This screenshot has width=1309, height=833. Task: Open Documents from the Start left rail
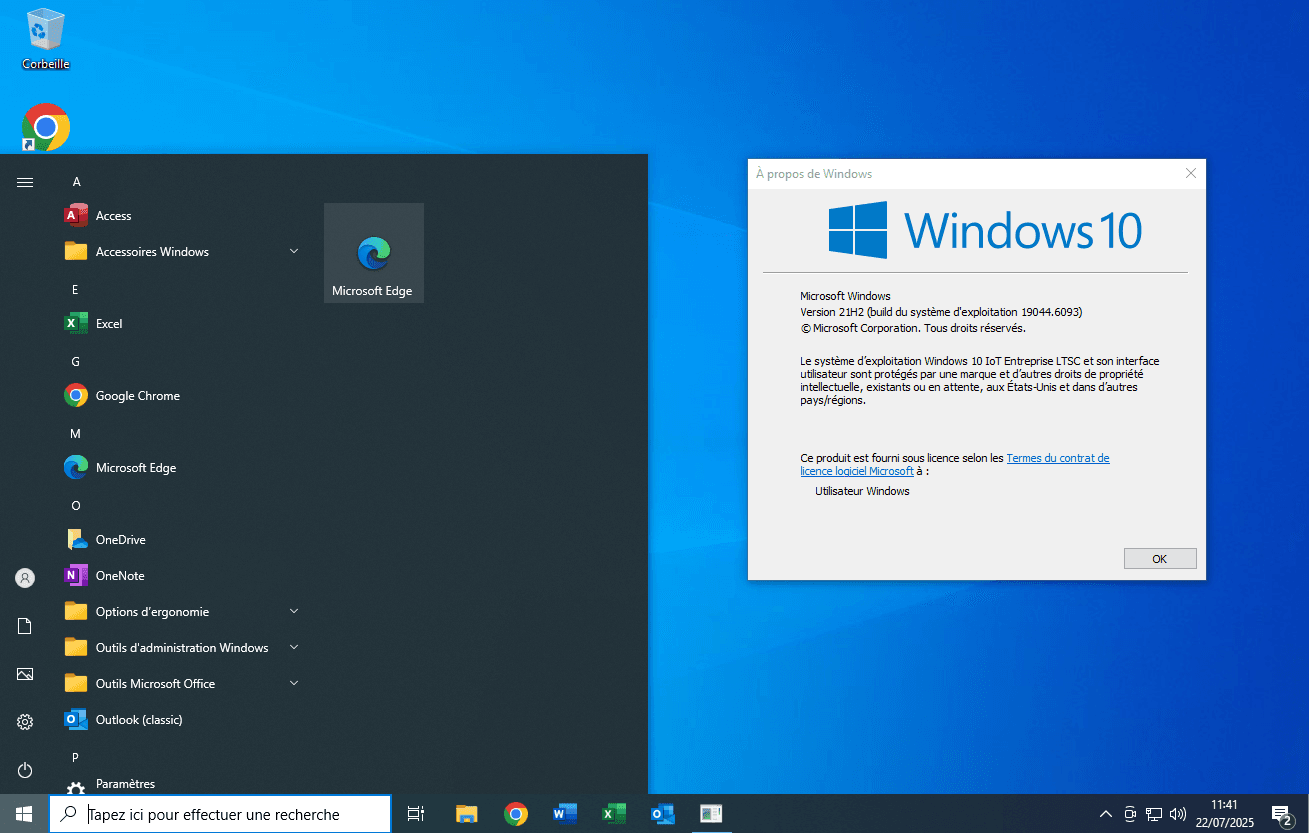pos(25,626)
